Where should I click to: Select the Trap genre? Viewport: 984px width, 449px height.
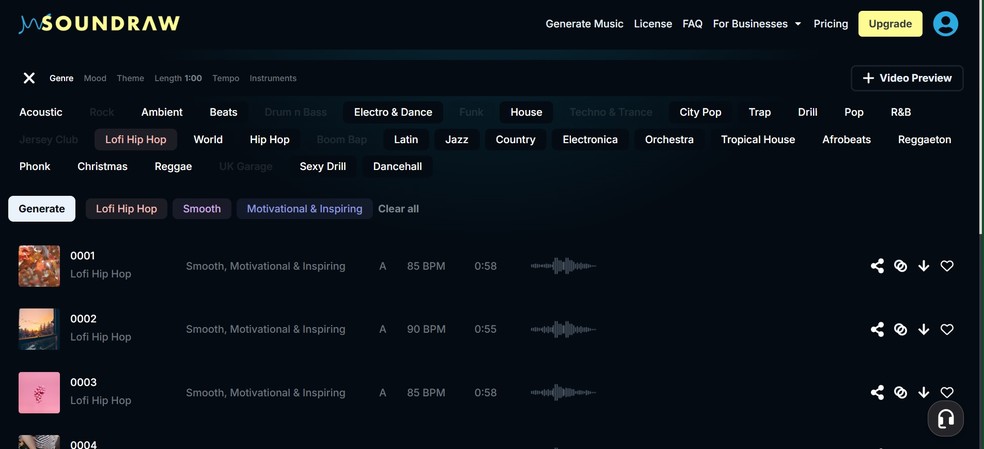click(x=759, y=112)
